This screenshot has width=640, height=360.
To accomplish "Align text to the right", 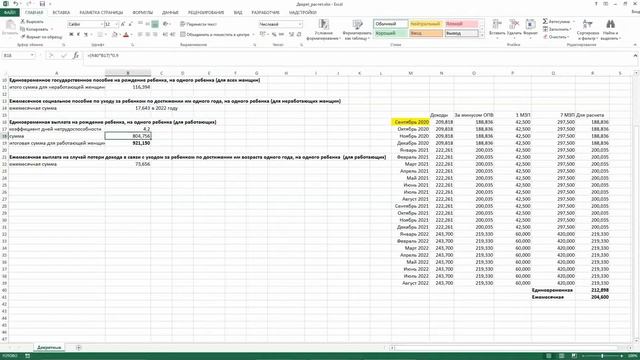I will pyautogui.click(x=155, y=35).
